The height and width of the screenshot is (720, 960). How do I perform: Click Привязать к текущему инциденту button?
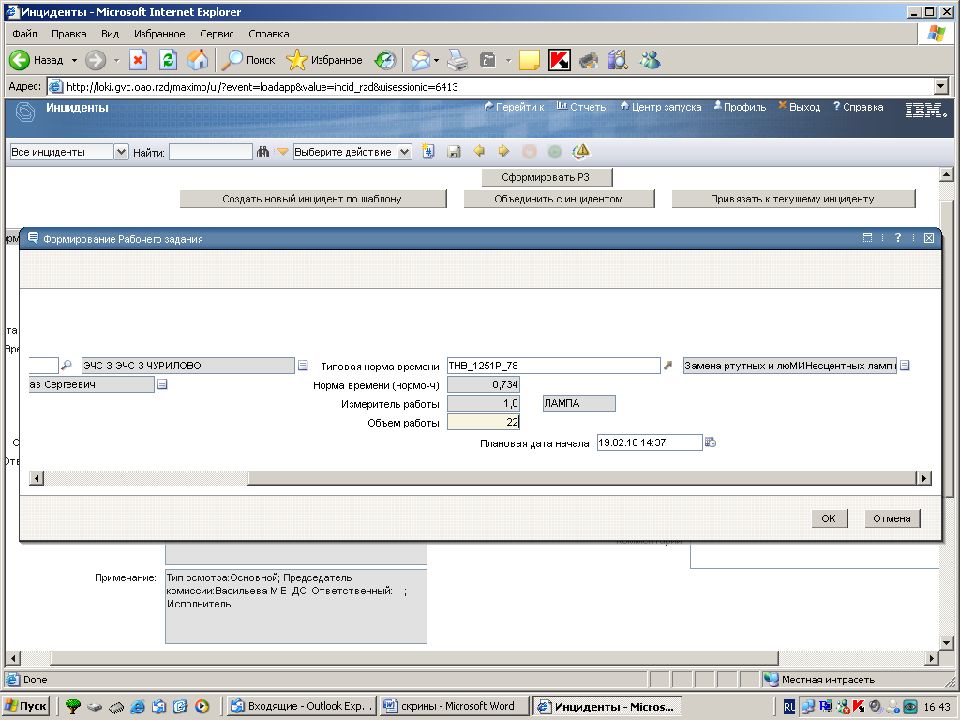[x=793, y=198]
